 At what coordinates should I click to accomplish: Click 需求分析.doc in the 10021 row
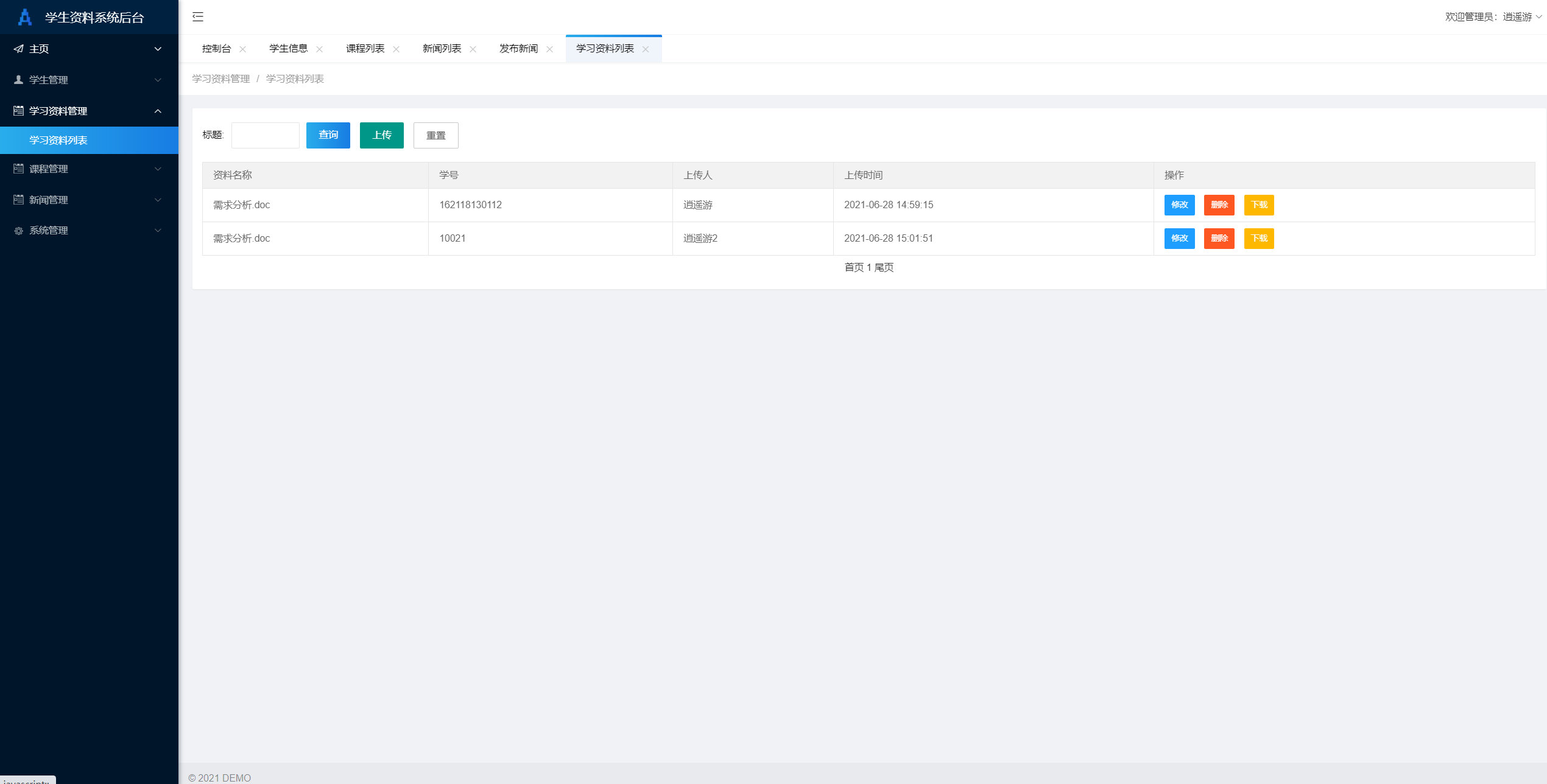242,239
